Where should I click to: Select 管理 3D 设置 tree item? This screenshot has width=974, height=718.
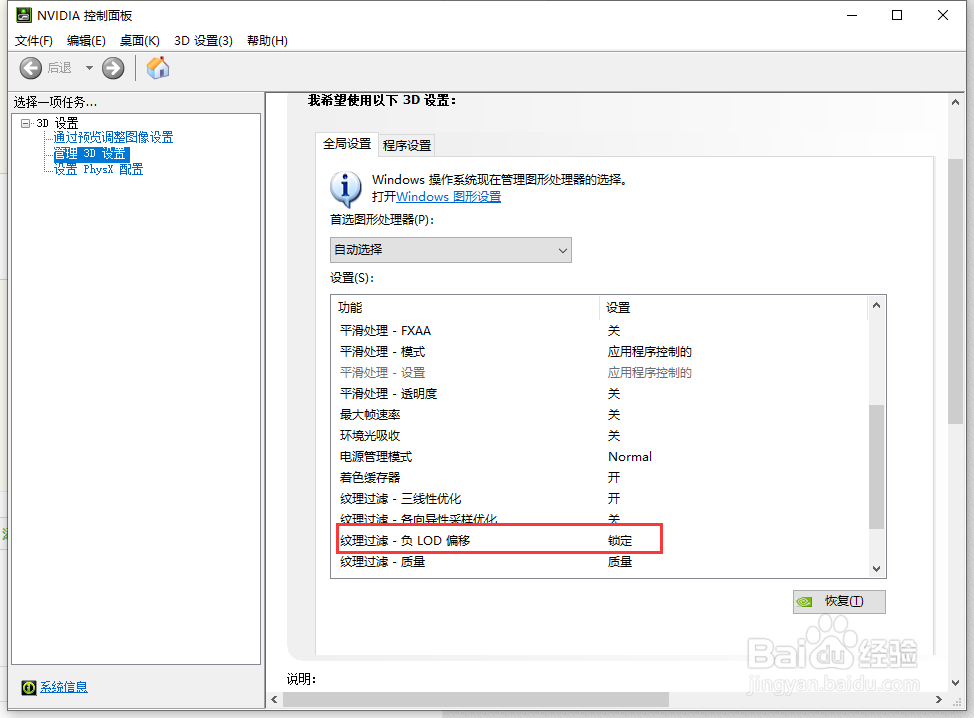(91, 153)
